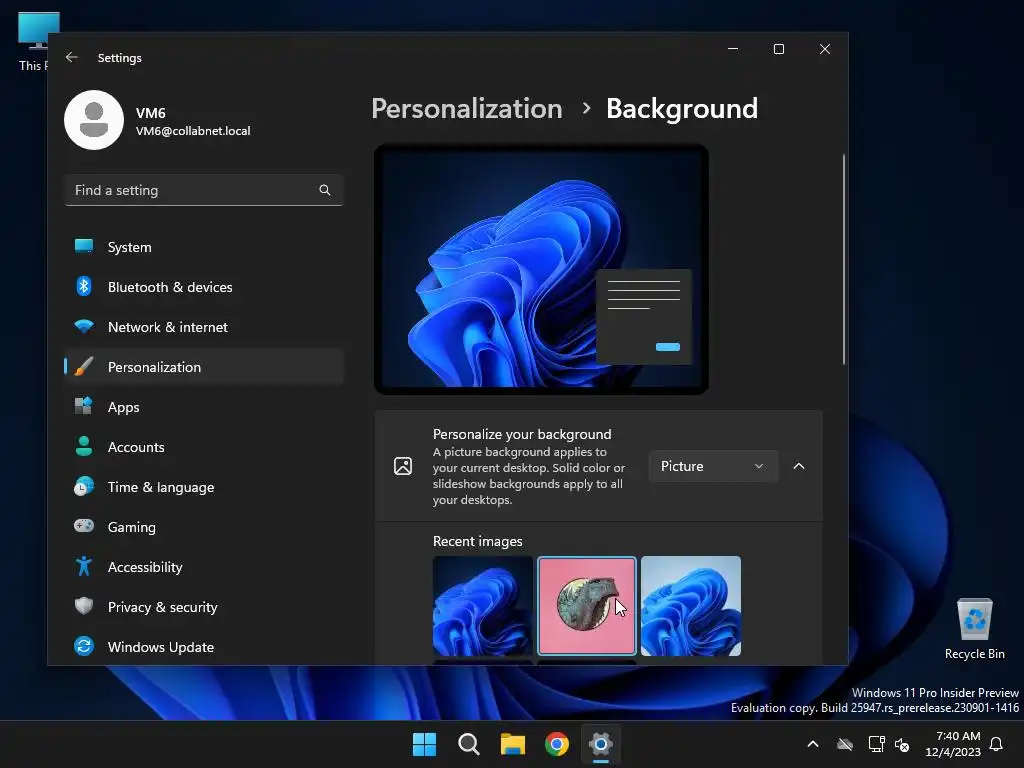Click the Personalization paintbrush icon
1024x768 pixels.
(x=84, y=366)
